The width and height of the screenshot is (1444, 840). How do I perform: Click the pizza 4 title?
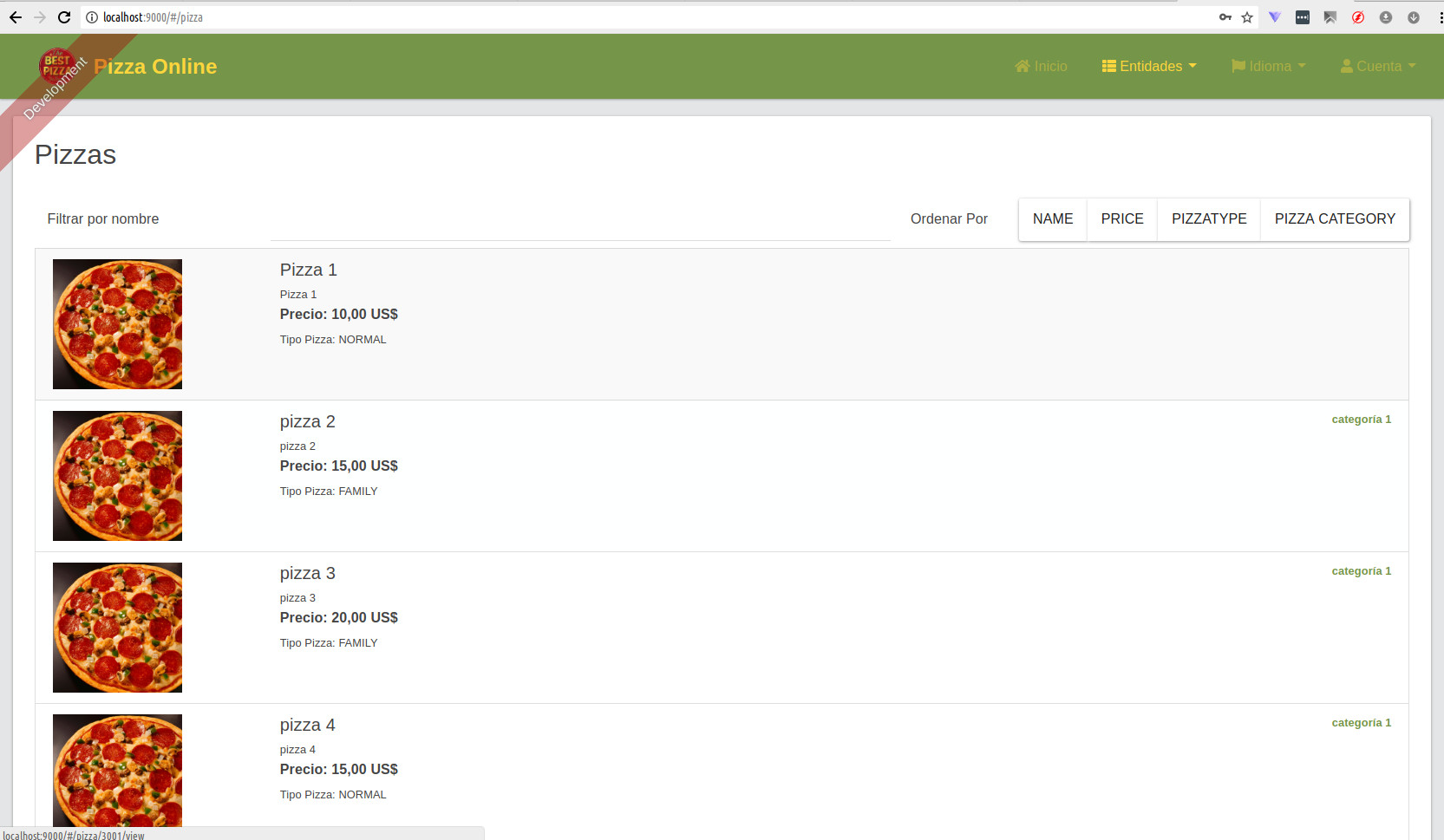pyautogui.click(x=307, y=726)
